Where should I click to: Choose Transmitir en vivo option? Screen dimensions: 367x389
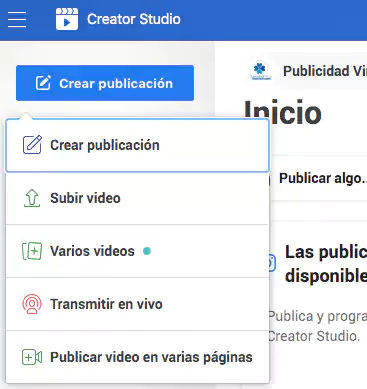pos(137,304)
